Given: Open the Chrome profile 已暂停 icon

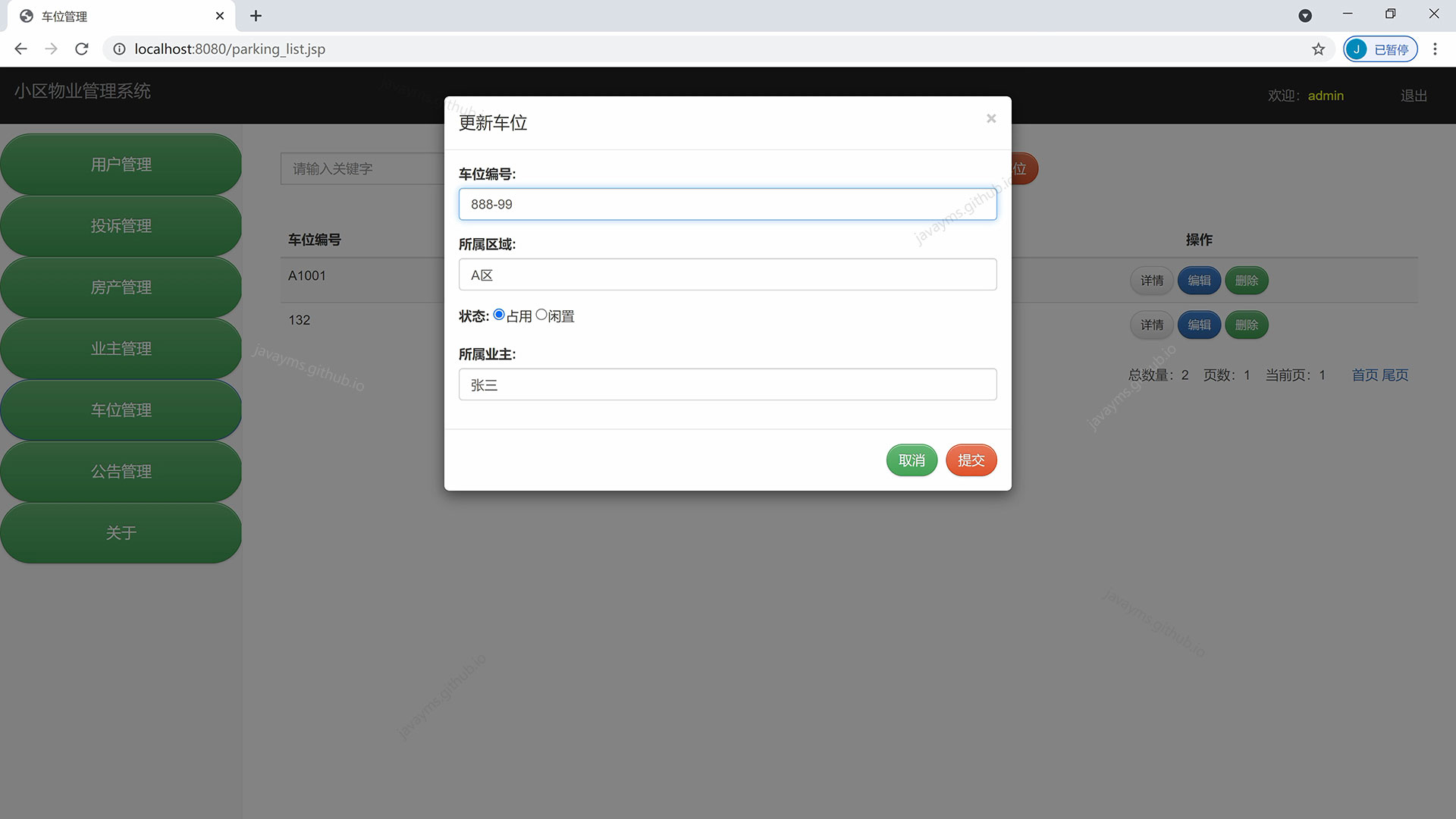Looking at the screenshot, I should (x=1380, y=49).
